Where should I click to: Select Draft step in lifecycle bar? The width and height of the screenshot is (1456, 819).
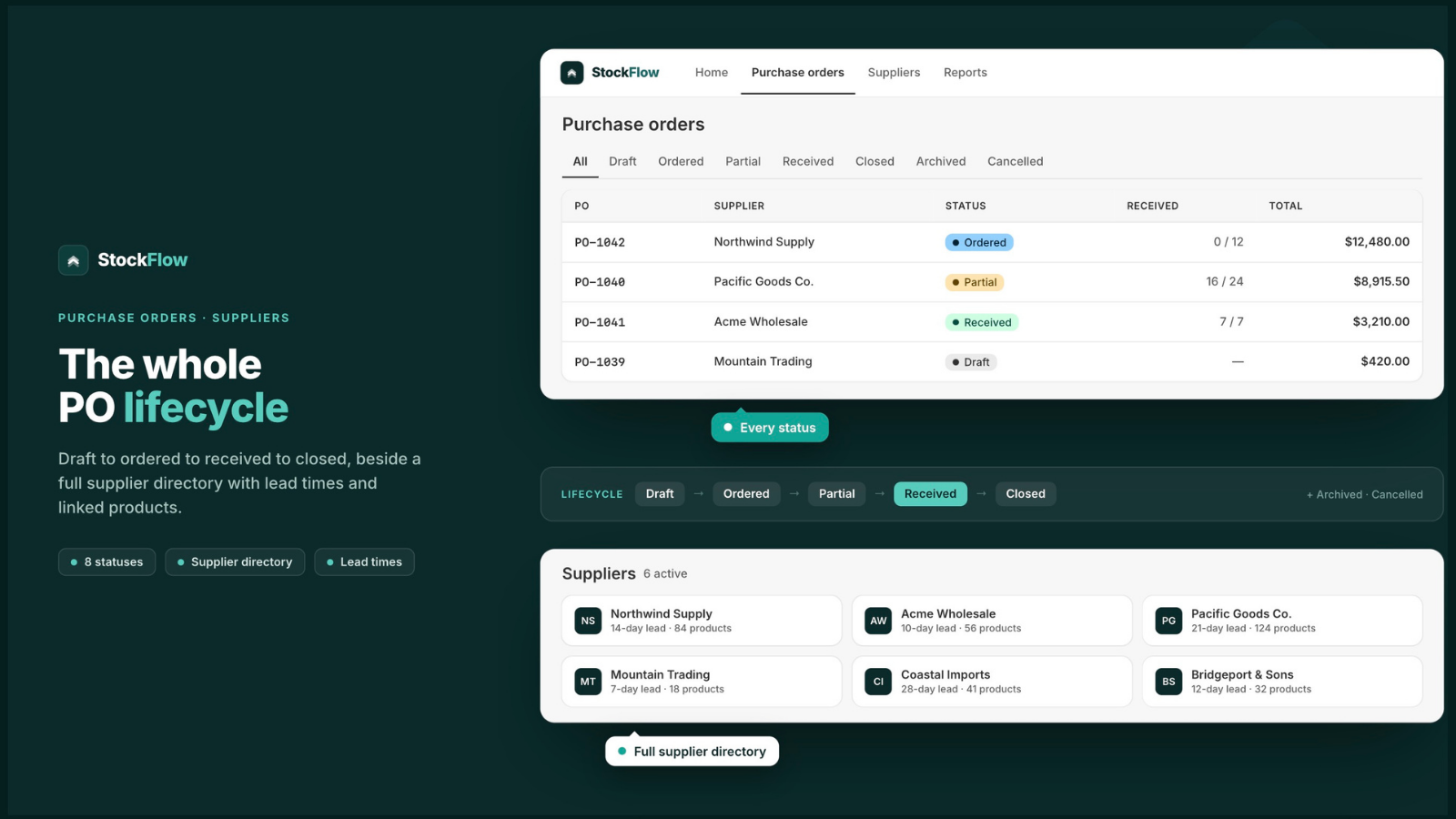point(660,494)
